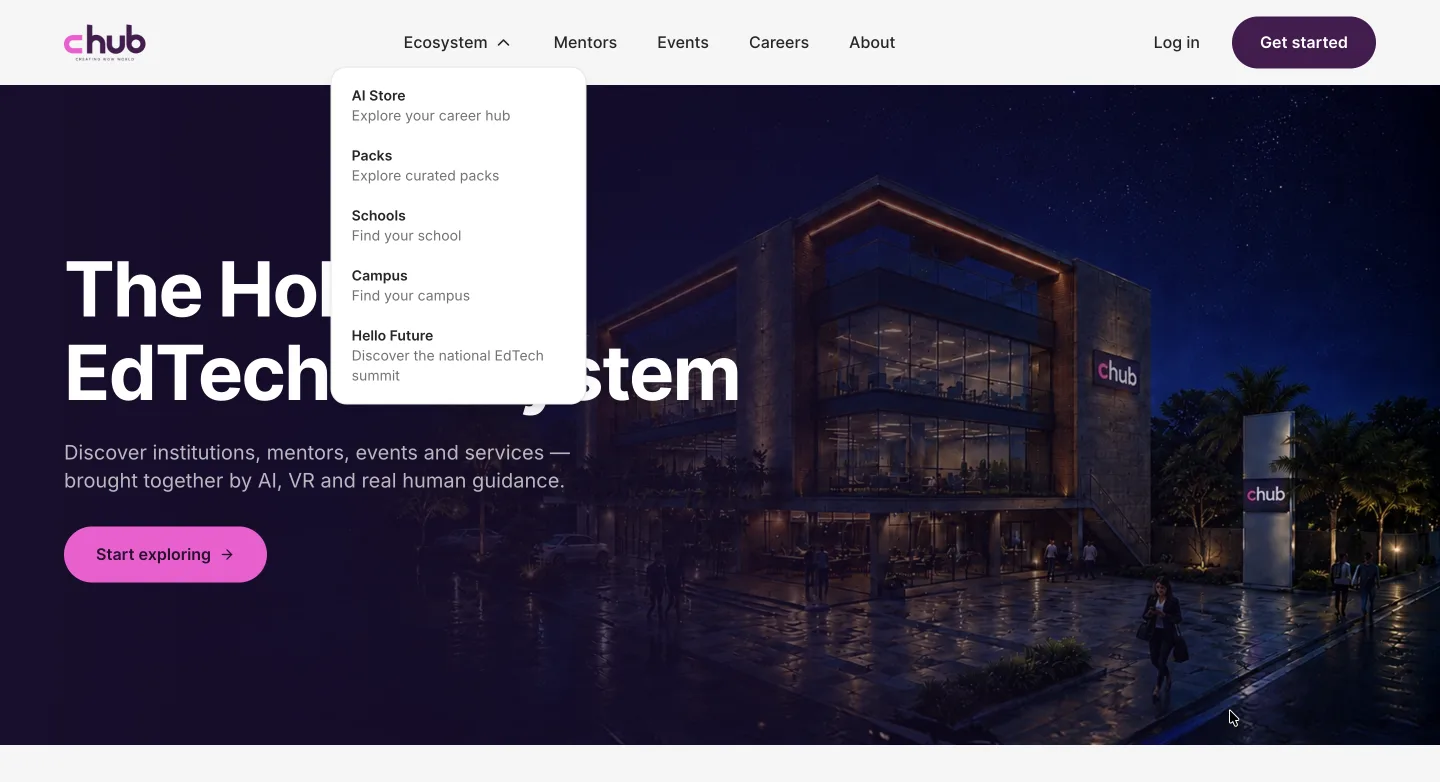Click the Get started button

point(1304,42)
